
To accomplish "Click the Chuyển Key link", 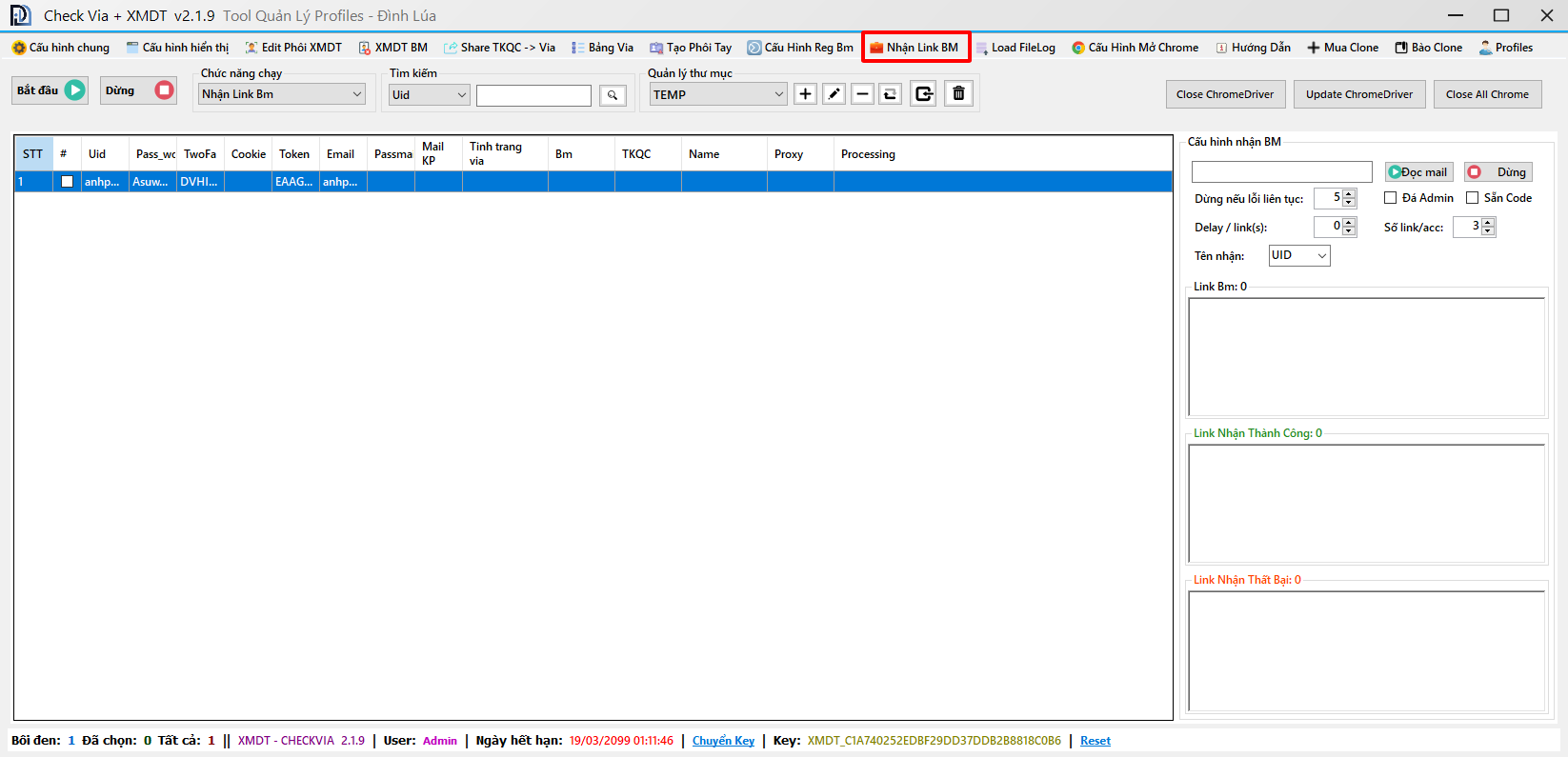I will pos(723,741).
